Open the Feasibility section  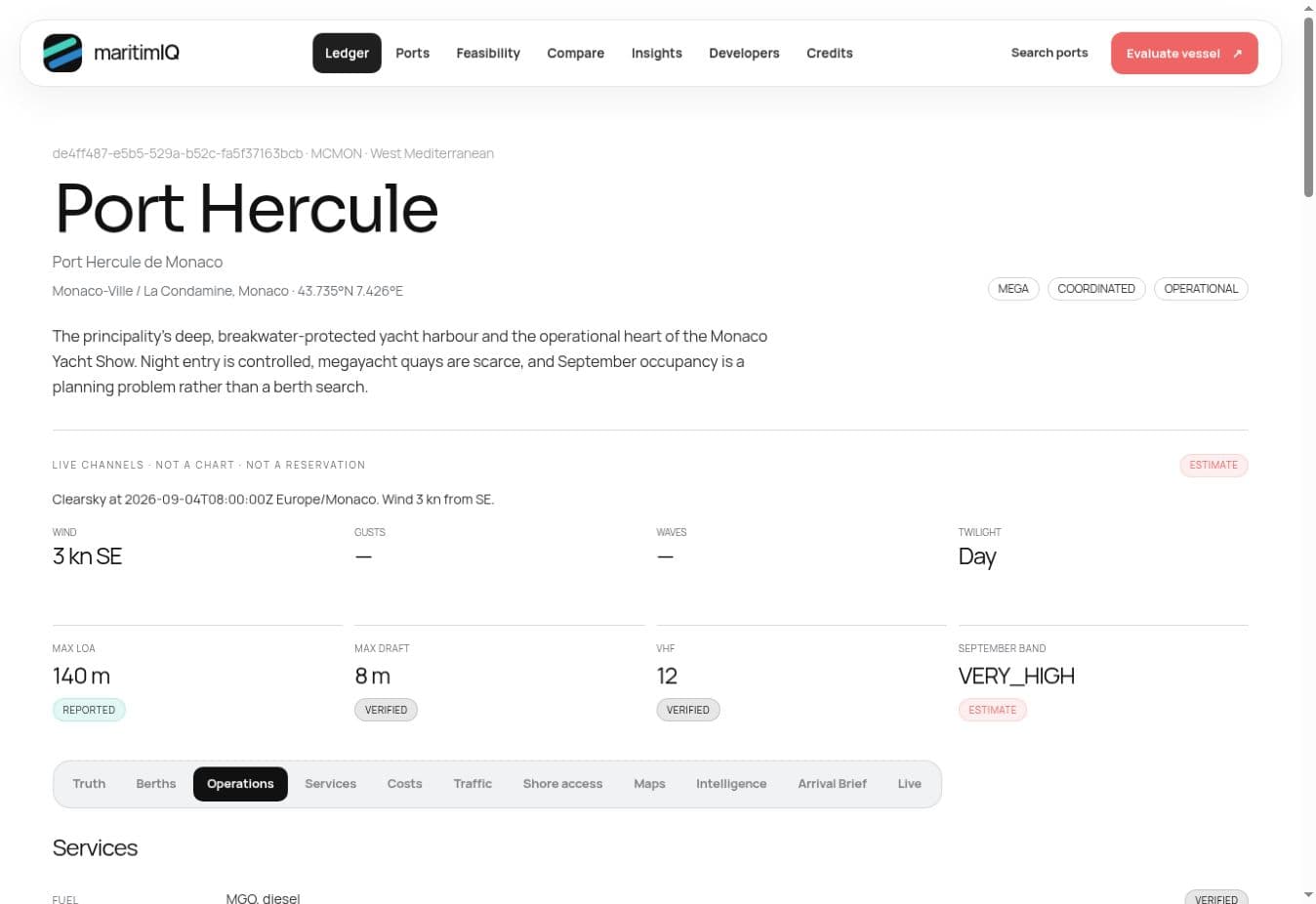488,53
